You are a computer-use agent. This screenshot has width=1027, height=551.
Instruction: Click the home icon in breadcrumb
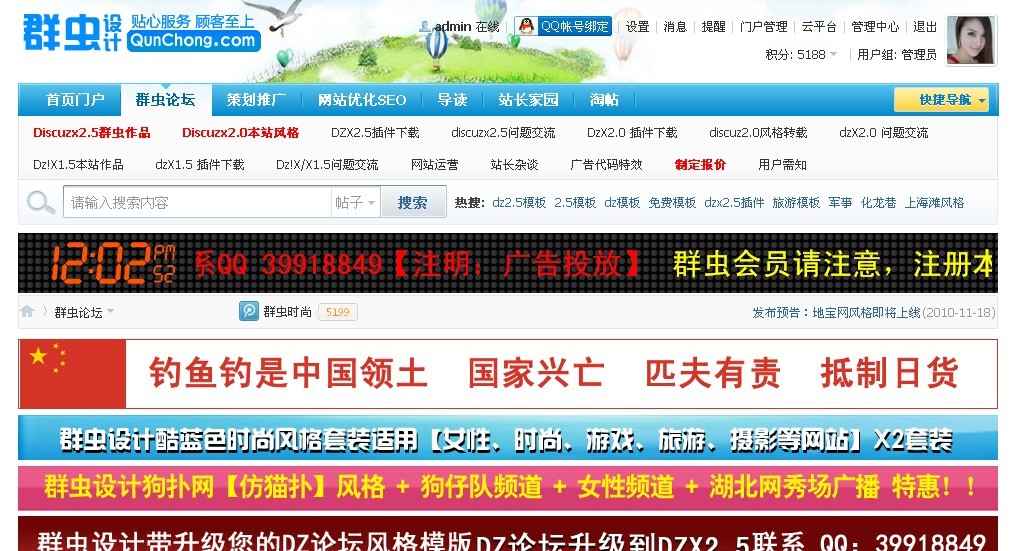pyautogui.click(x=27, y=311)
